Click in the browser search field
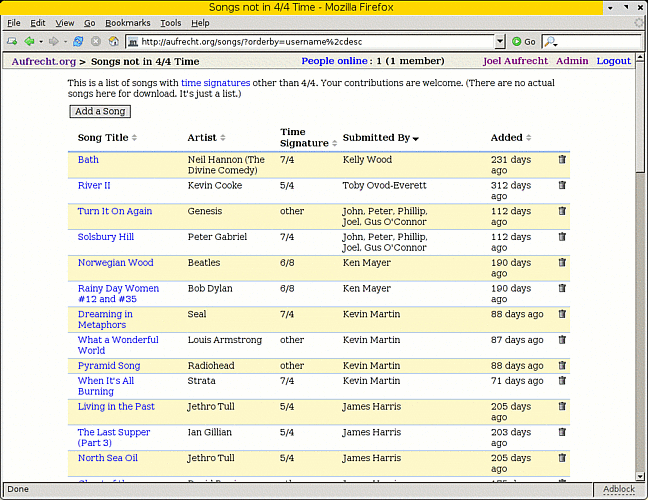Image resolution: width=648 pixels, height=500 pixels. [595, 42]
